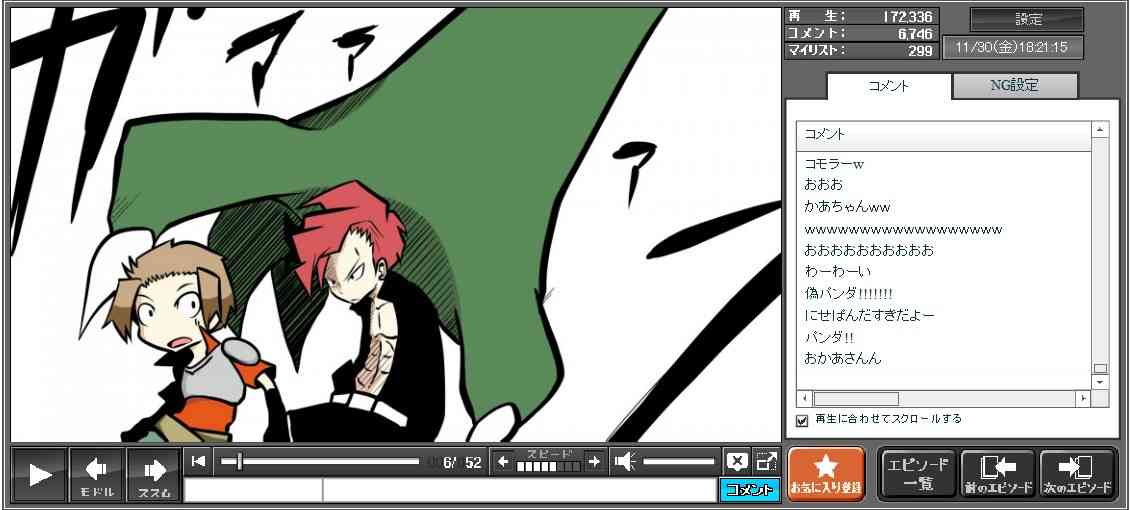Viewport: 1131px width, 510px height.
Task: Hide comments overlay with X bubble icon
Action: (737, 461)
